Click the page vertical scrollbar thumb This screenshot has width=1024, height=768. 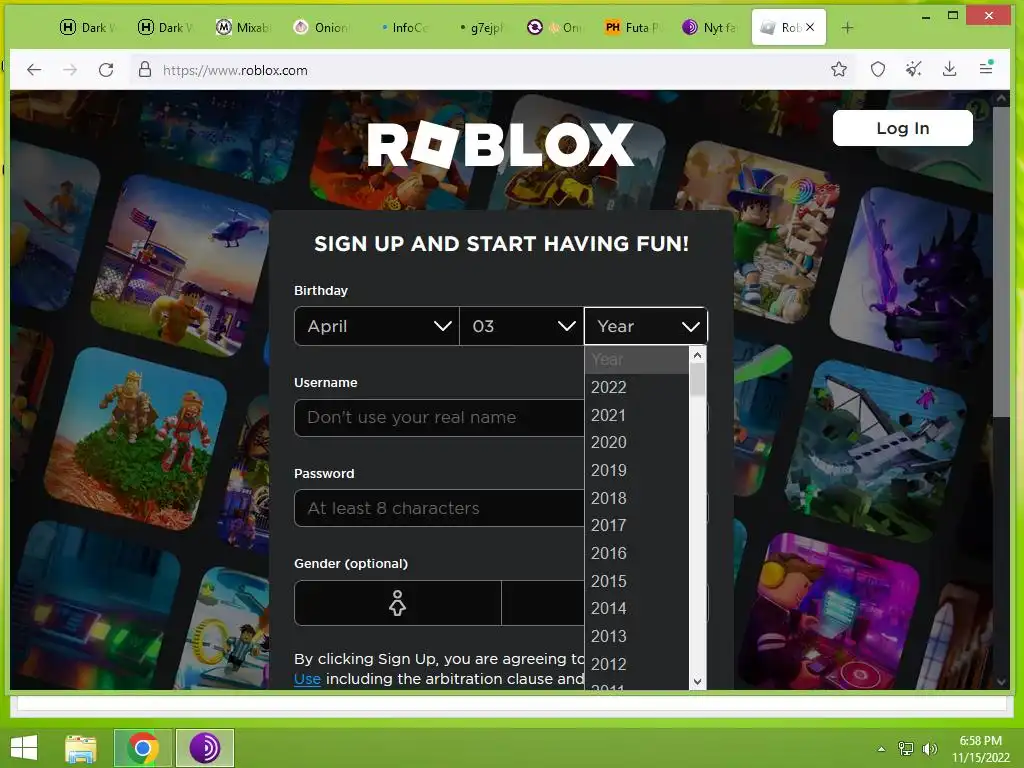[x=1001, y=261]
